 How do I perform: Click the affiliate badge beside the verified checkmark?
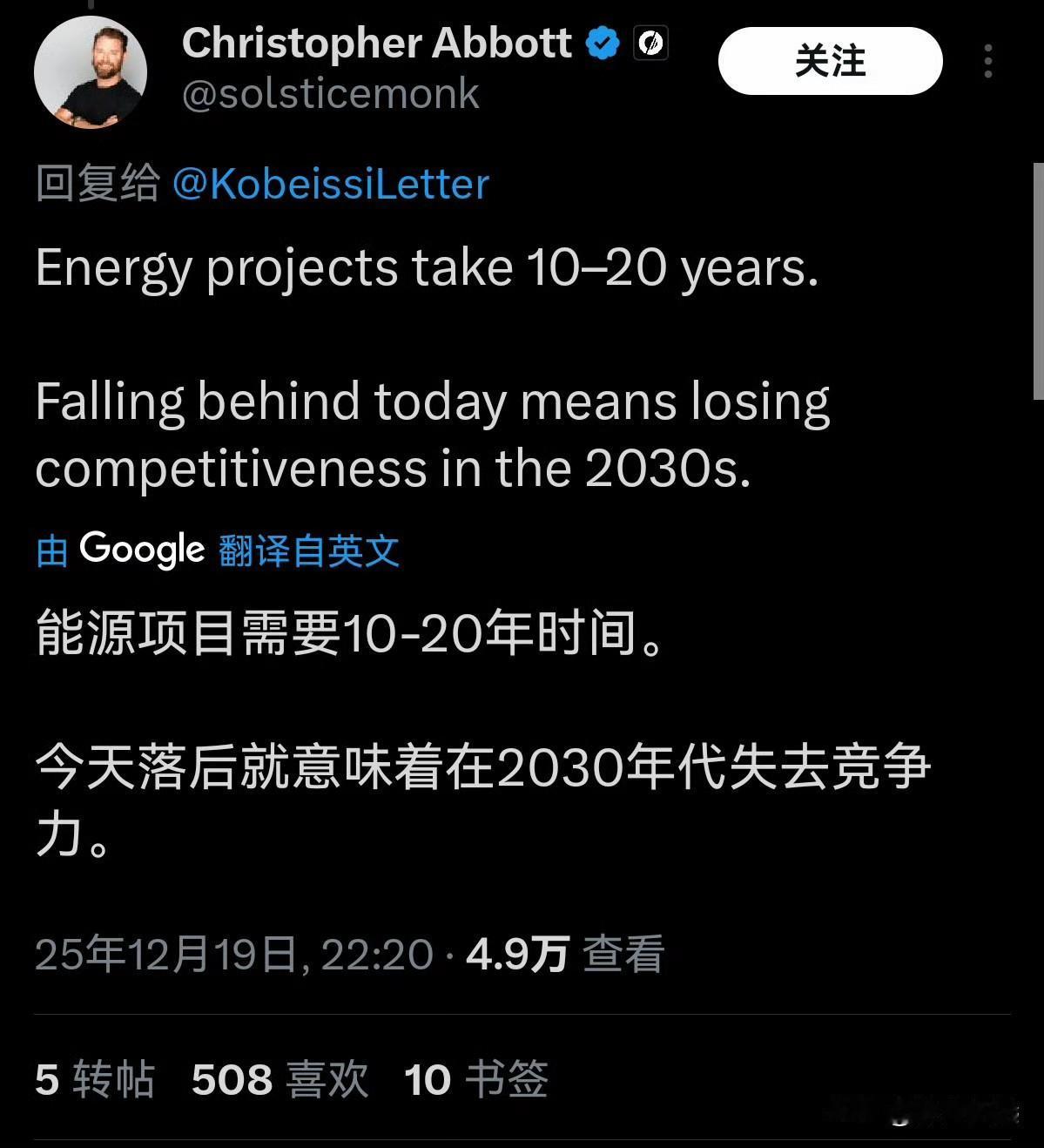coord(650,43)
